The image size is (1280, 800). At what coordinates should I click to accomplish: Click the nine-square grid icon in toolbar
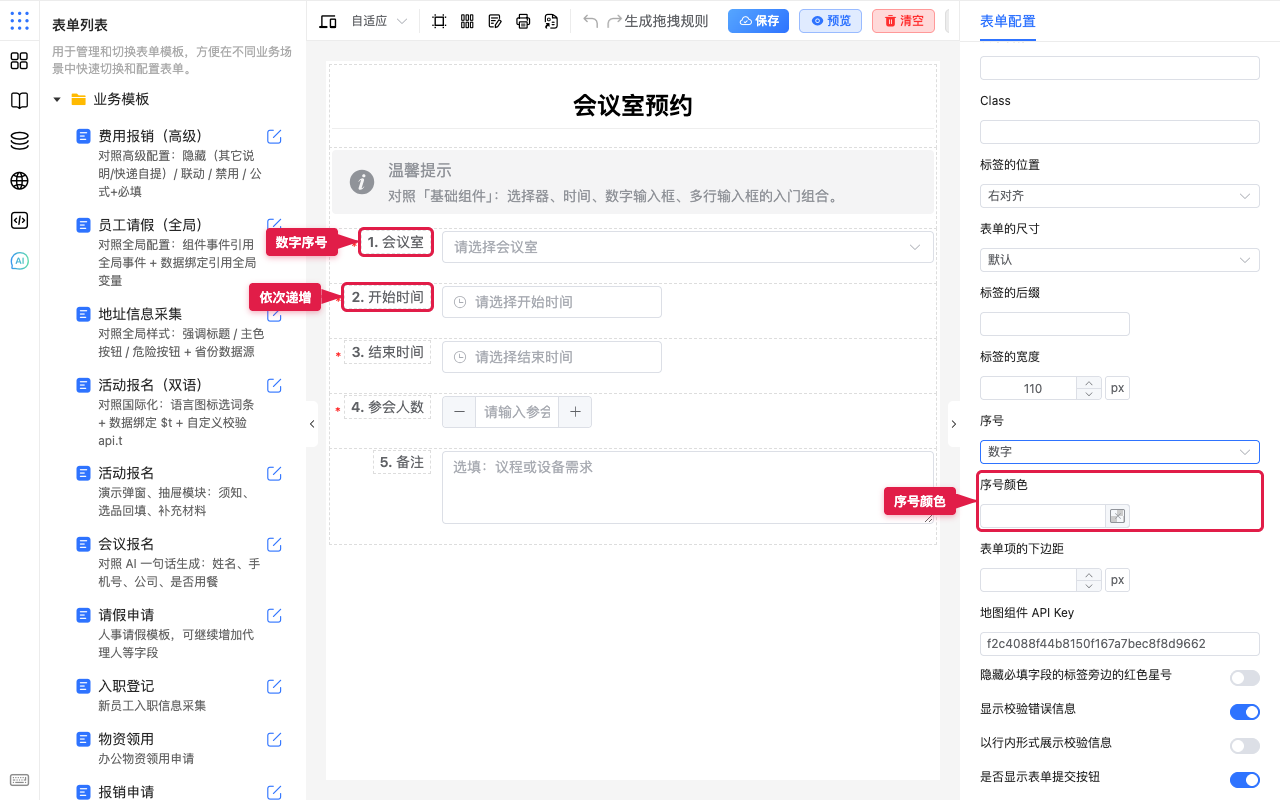pyautogui.click(x=467, y=21)
